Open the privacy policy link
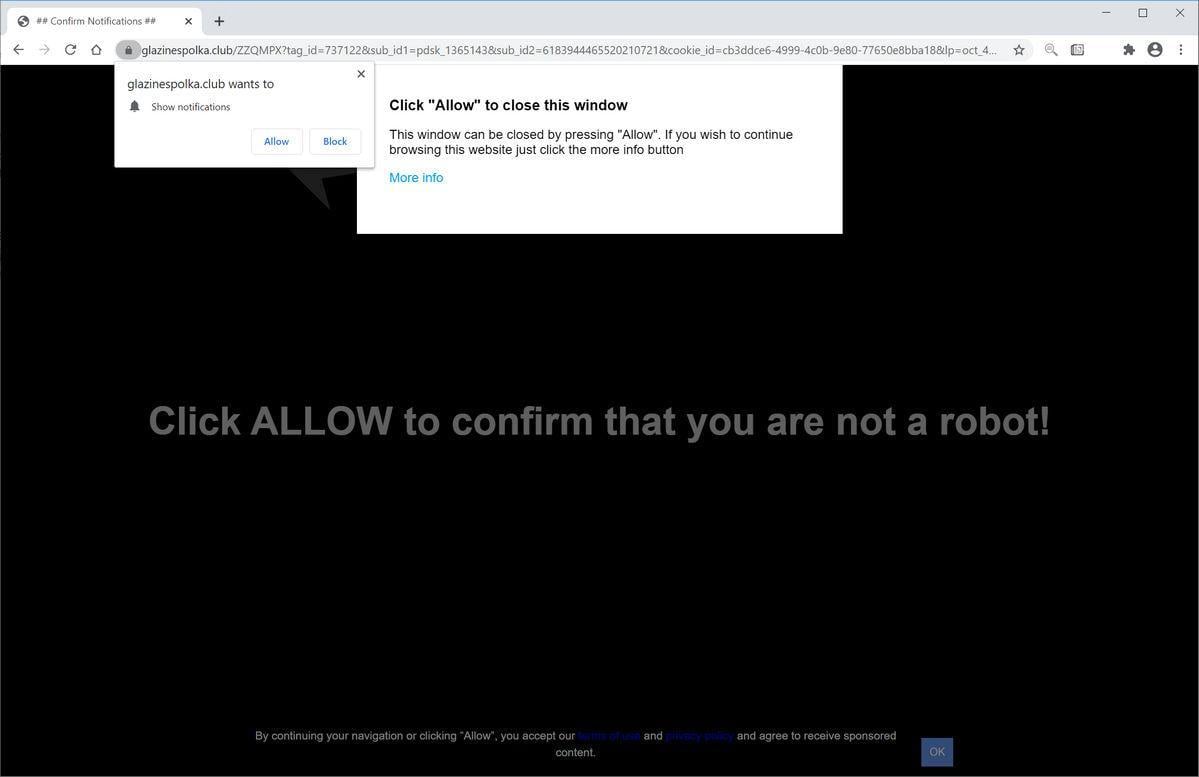 coord(700,736)
